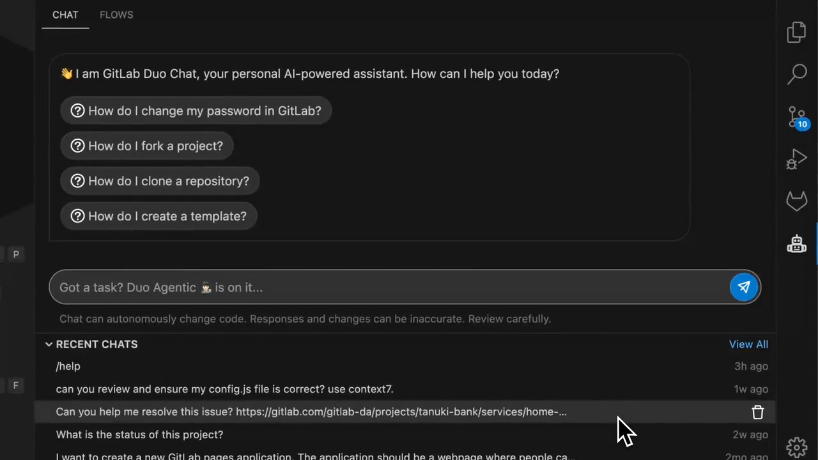The height and width of the screenshot is (460, 818).
Task: Open the GitLab tanuki icon
Action: [797, 201]
